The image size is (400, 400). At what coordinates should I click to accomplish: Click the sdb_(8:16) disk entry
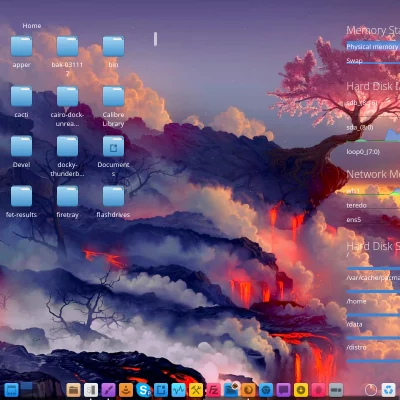pyautogui.click(x=362, y=103)
